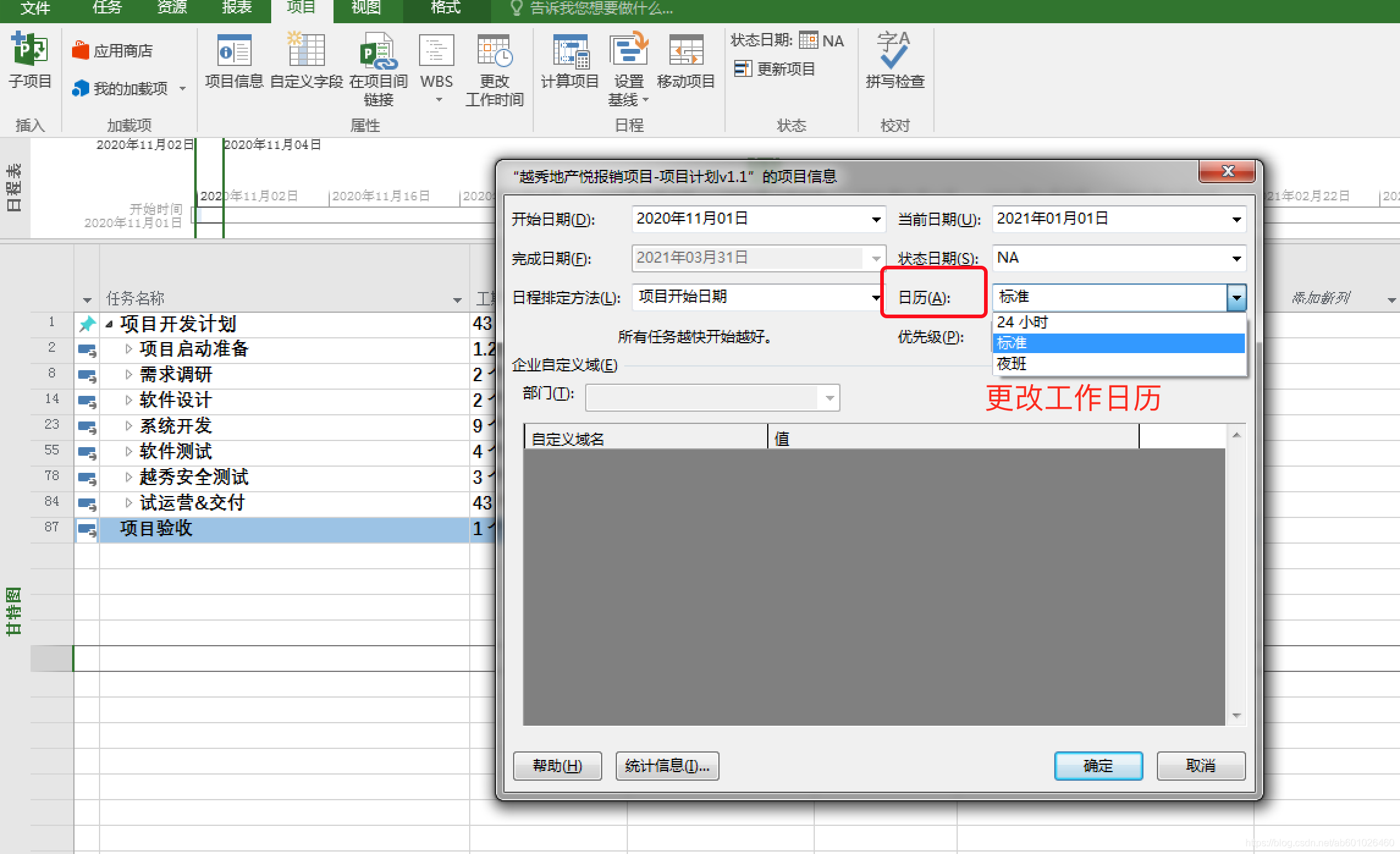
Task: Click task mode icon for 软件测试
Action: coord(87,453)
